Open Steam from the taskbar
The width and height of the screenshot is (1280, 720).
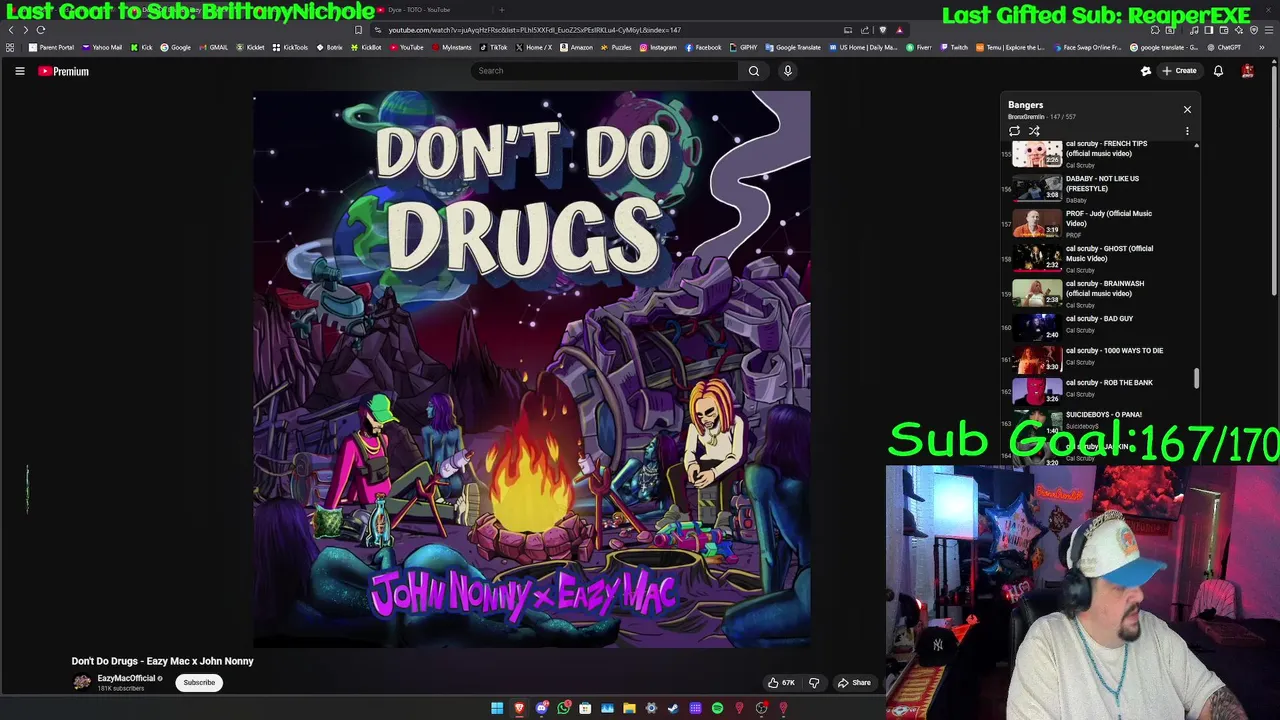point(673,709)
